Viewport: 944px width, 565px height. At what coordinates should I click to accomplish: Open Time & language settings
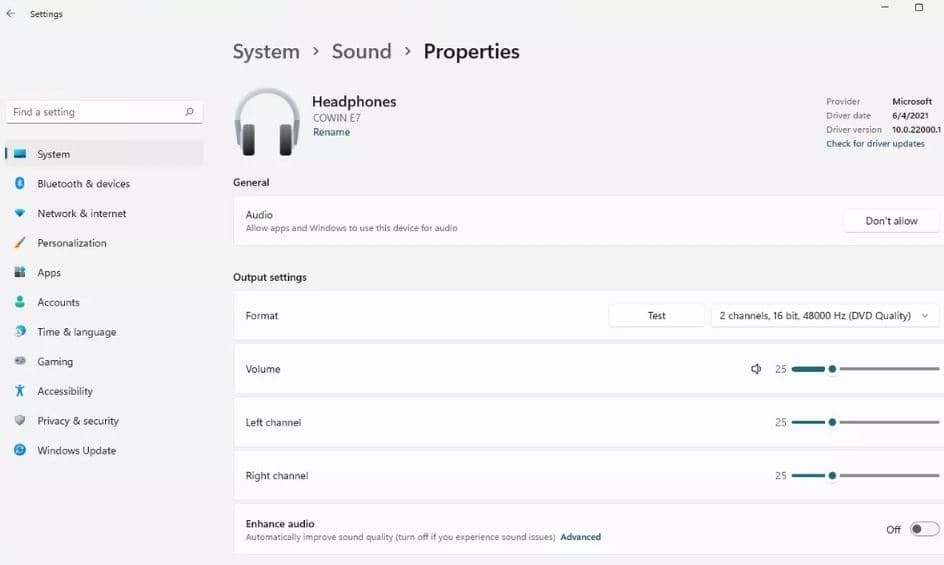point(76,332)
